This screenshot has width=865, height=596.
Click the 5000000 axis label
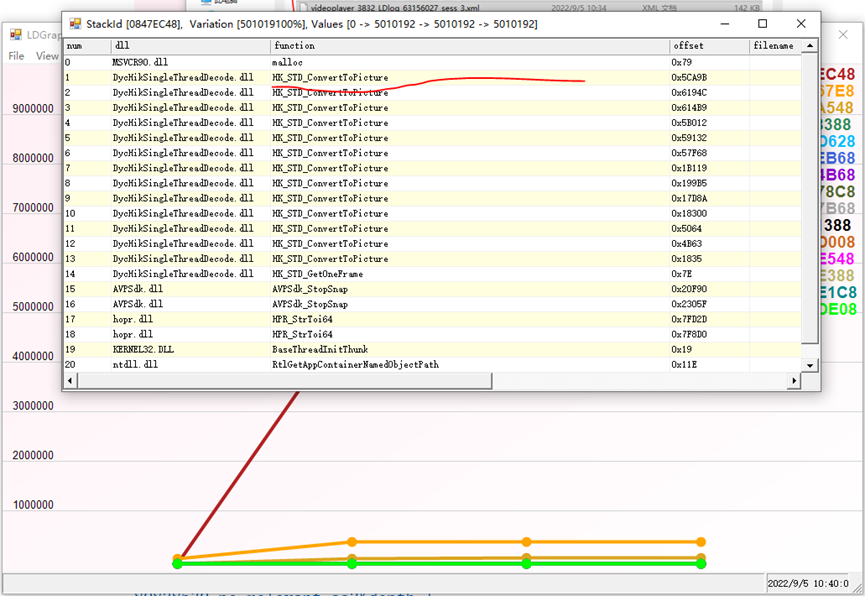pos(33,306)
